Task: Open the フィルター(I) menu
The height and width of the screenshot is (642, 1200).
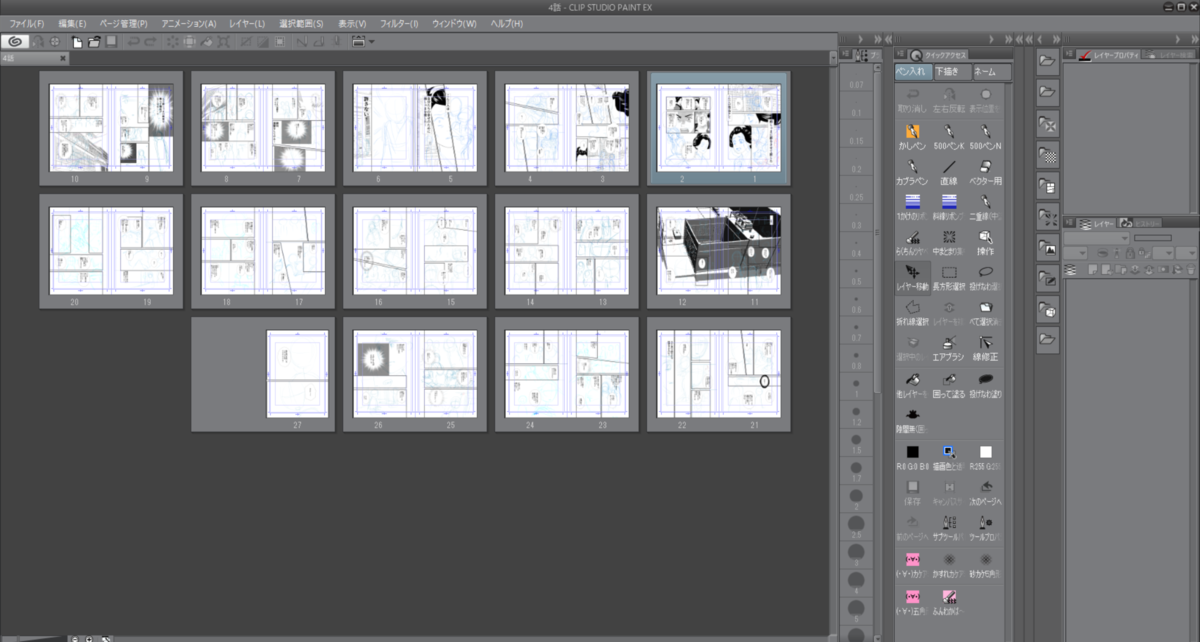Action: (399, 23)
